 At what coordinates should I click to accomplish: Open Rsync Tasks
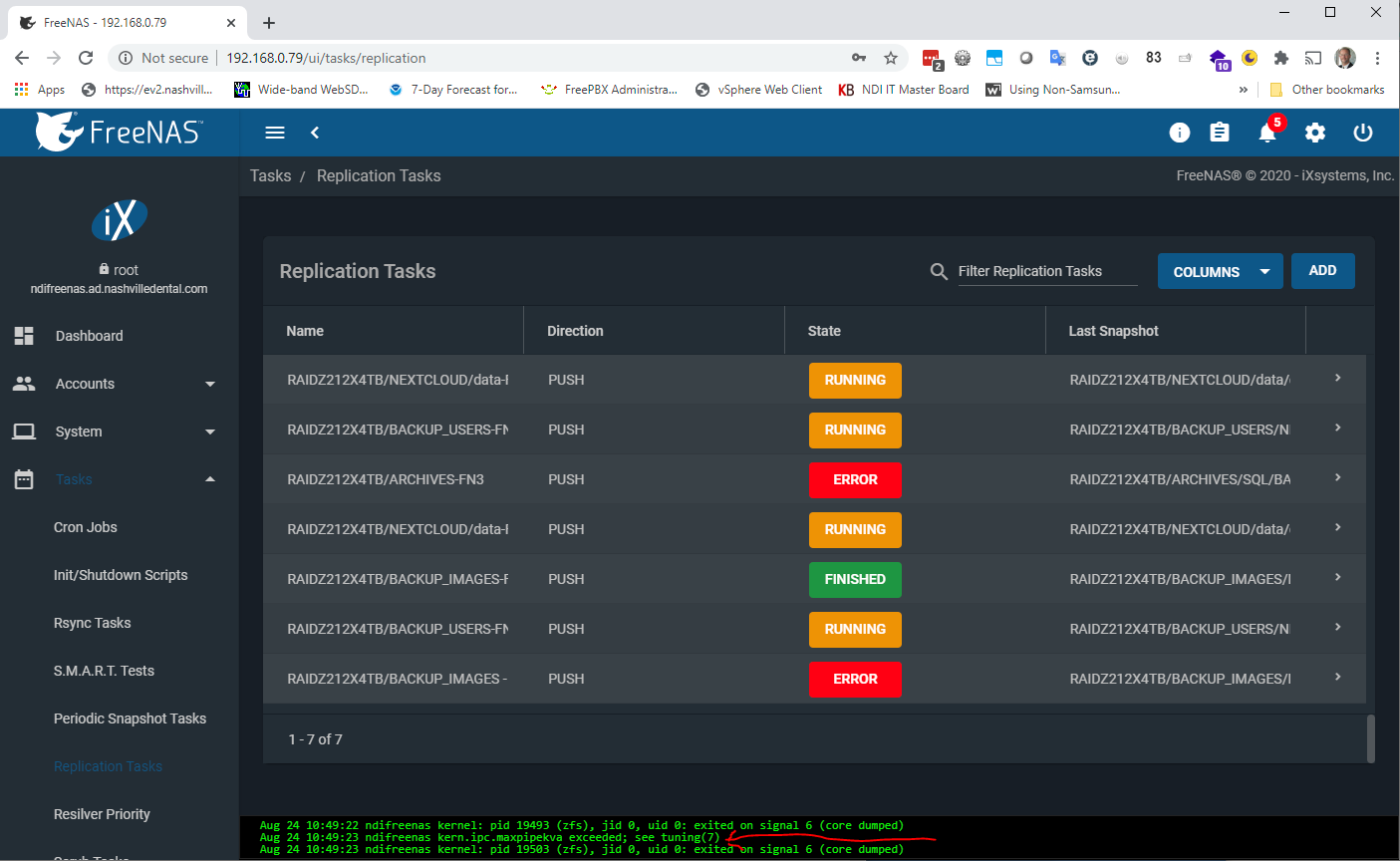tap(93, 623)
